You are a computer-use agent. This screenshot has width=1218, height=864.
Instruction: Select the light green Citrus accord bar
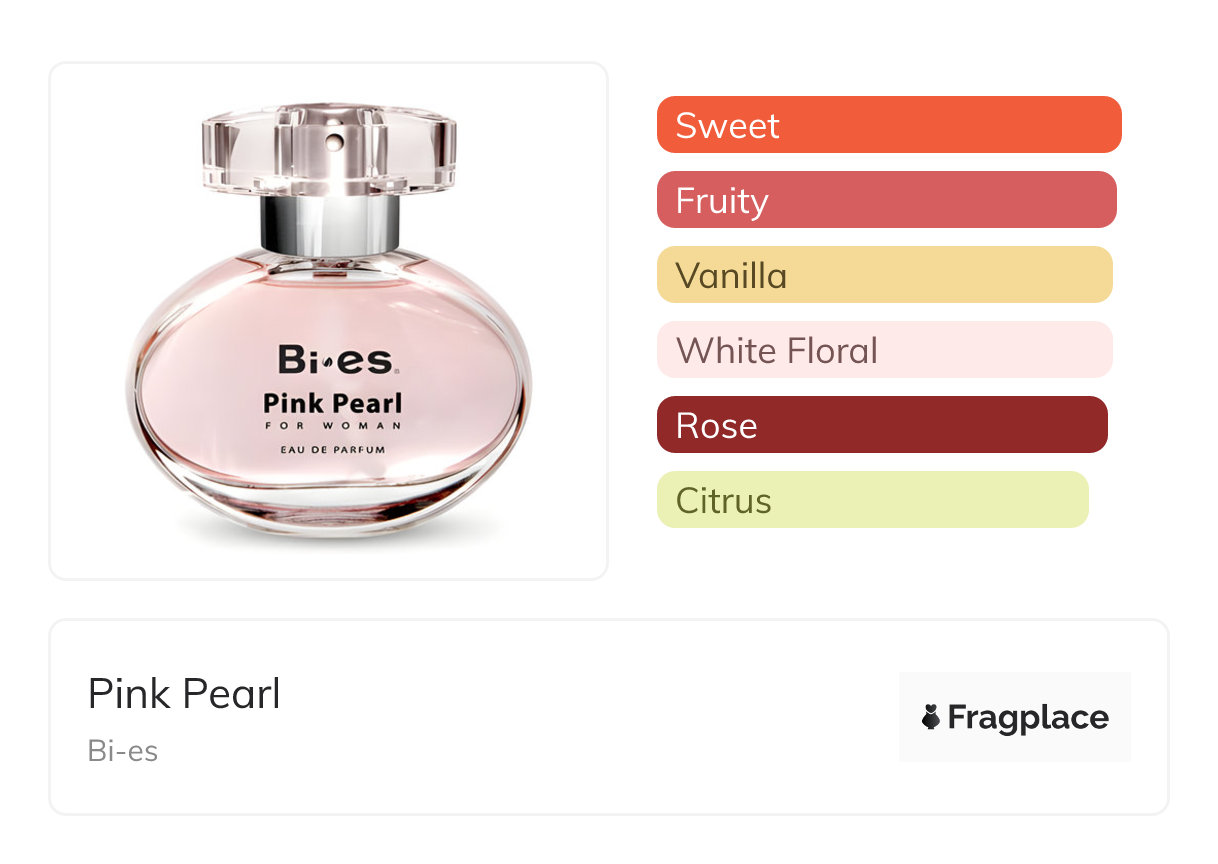pos(872,500)
